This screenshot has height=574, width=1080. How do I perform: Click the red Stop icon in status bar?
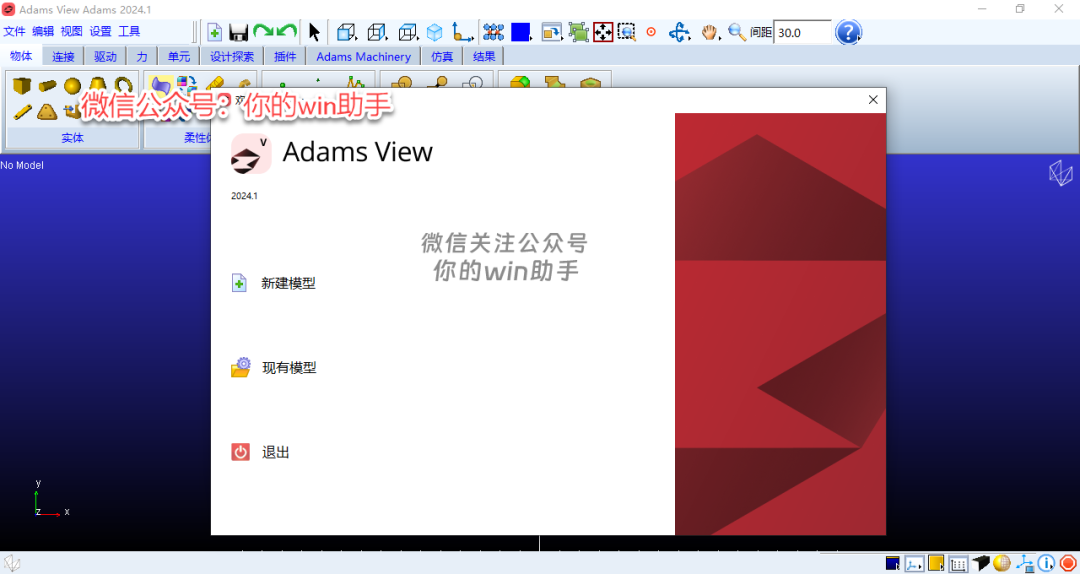1068,564
